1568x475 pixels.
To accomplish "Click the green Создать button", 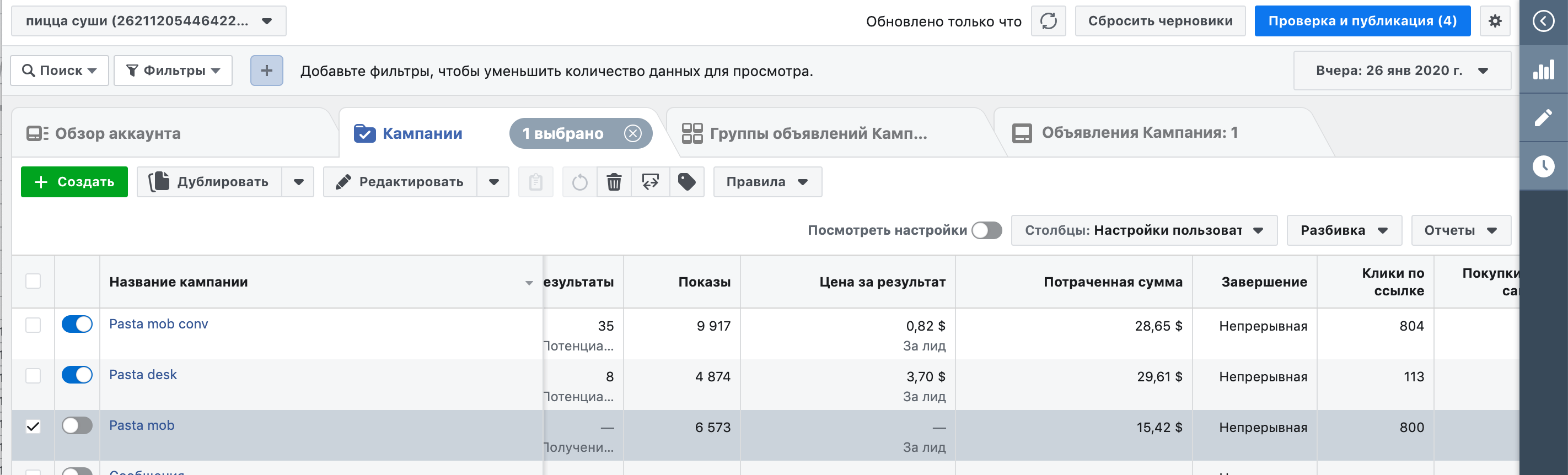I will 74,182.
